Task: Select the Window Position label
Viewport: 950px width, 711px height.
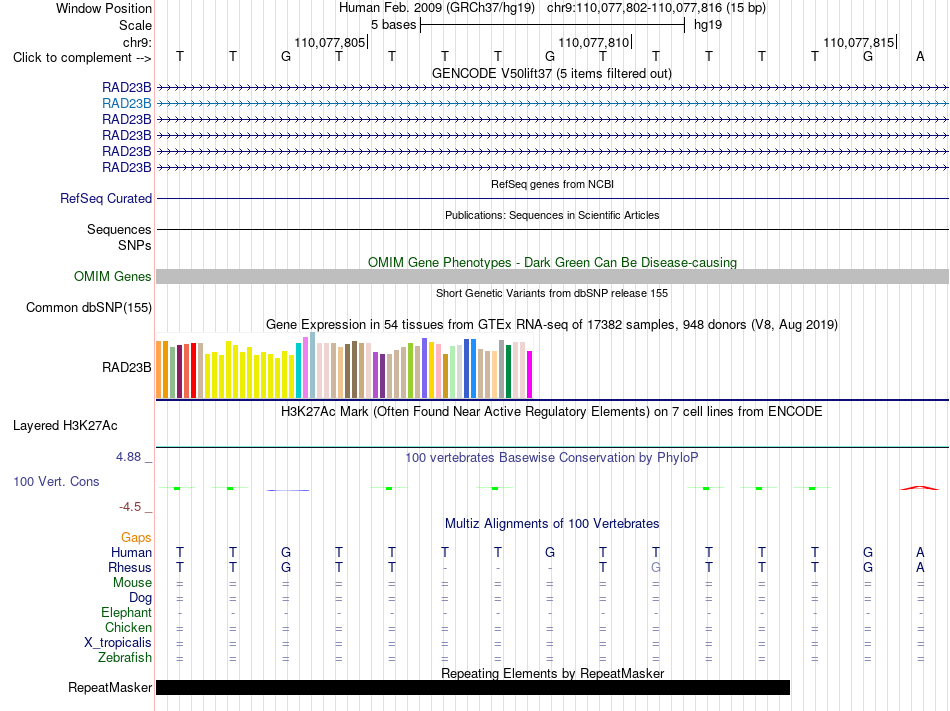Action: pyautogui.click(x=104, y=8)
